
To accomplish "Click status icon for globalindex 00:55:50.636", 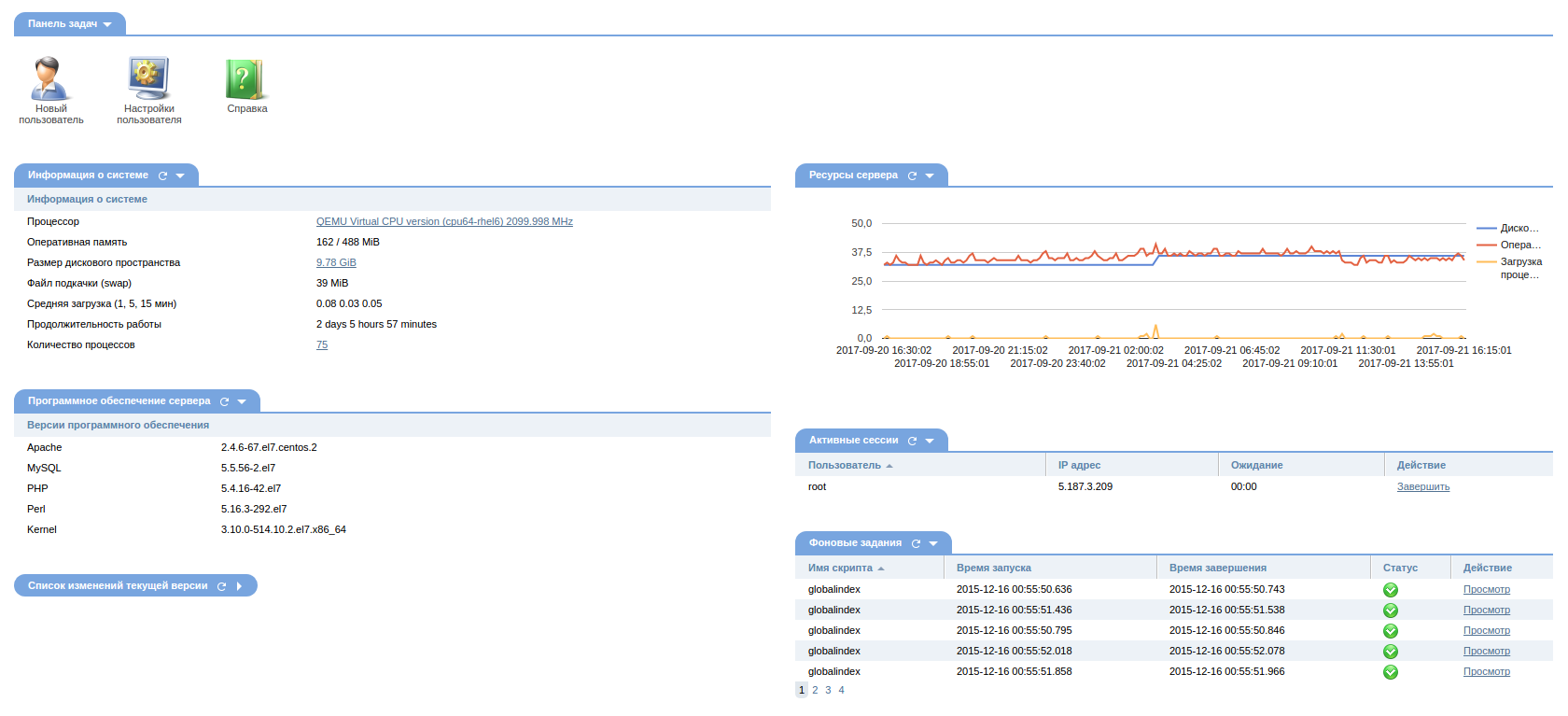I will tap(1391, 590).
